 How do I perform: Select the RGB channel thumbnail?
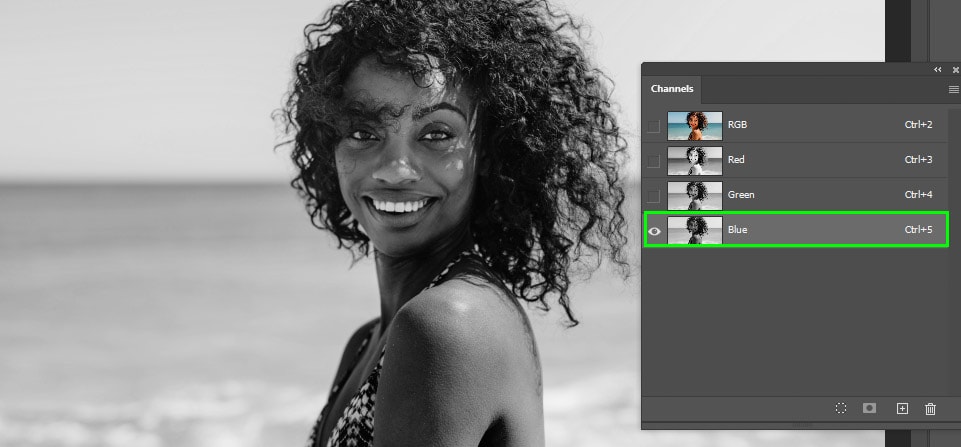coord(695,125)
